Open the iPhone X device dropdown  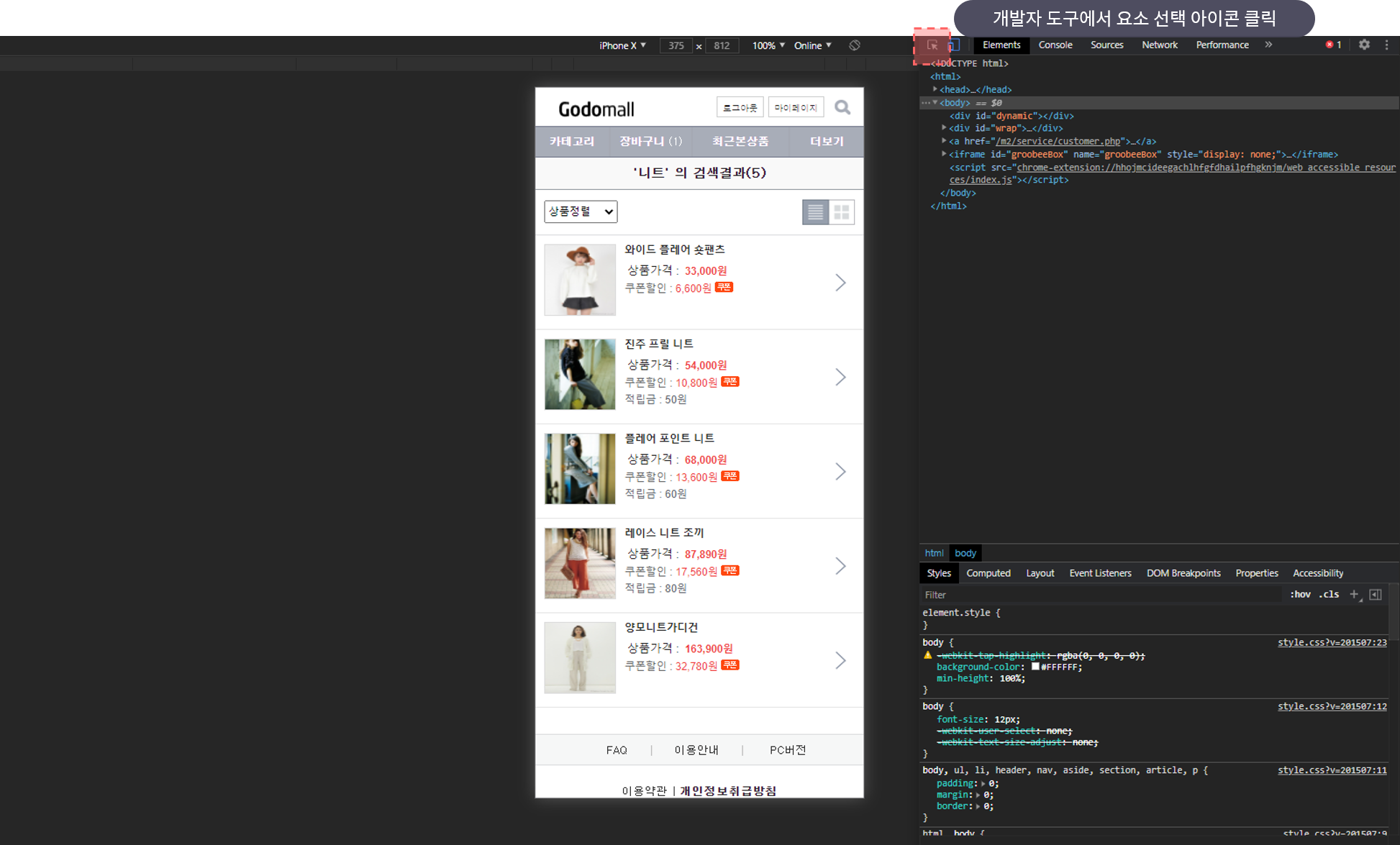tap(622, 45)
